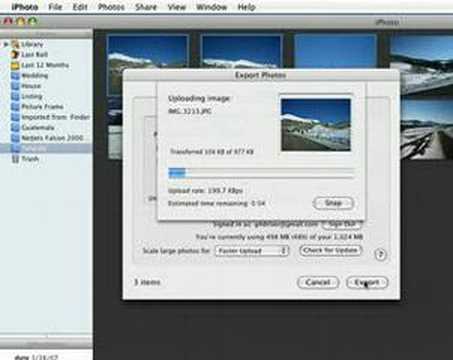Viewport: 453px width, 360px height.
Task: Select the right-side photo in second row
Action: point(426,129)
